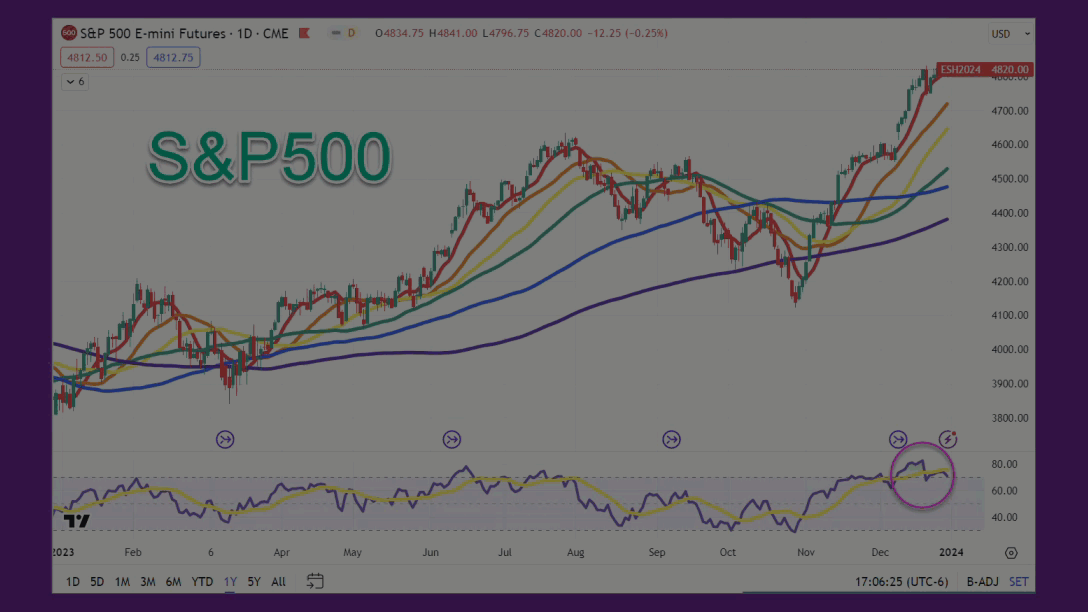Click the Nov date label on time axis
Screen dimensions: 1088x612
[806, 552]
